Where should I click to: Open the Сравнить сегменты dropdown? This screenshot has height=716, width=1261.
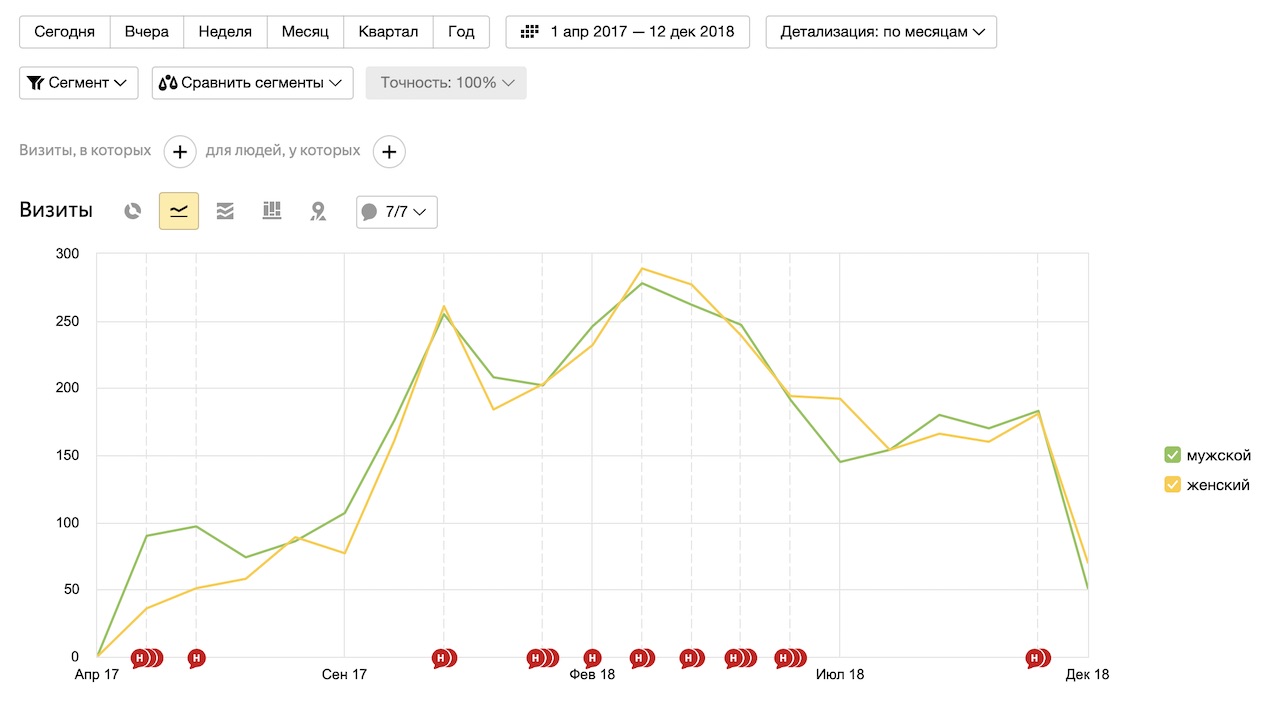(252, 83)
